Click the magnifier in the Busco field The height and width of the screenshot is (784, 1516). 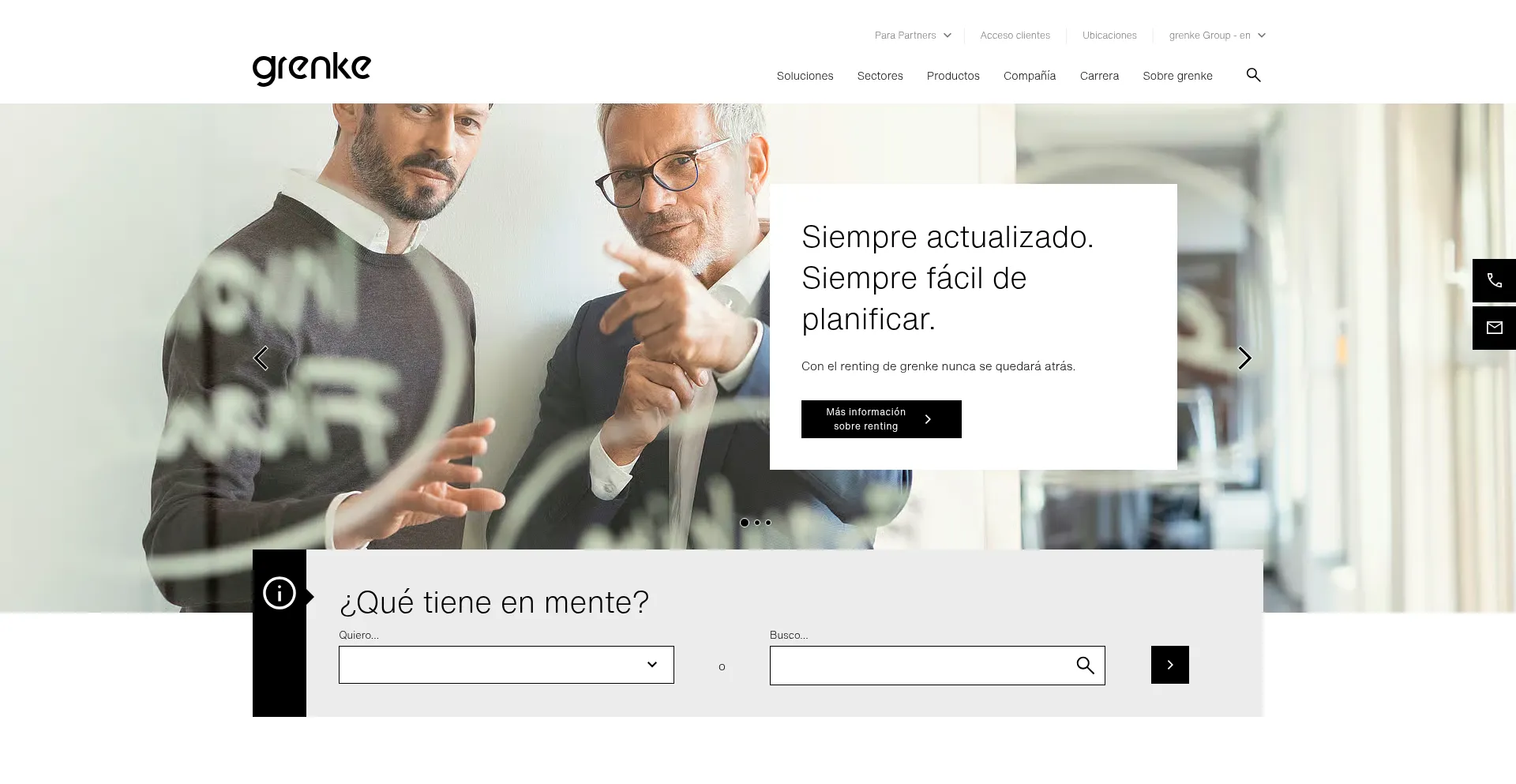(x=1086, y=666)
